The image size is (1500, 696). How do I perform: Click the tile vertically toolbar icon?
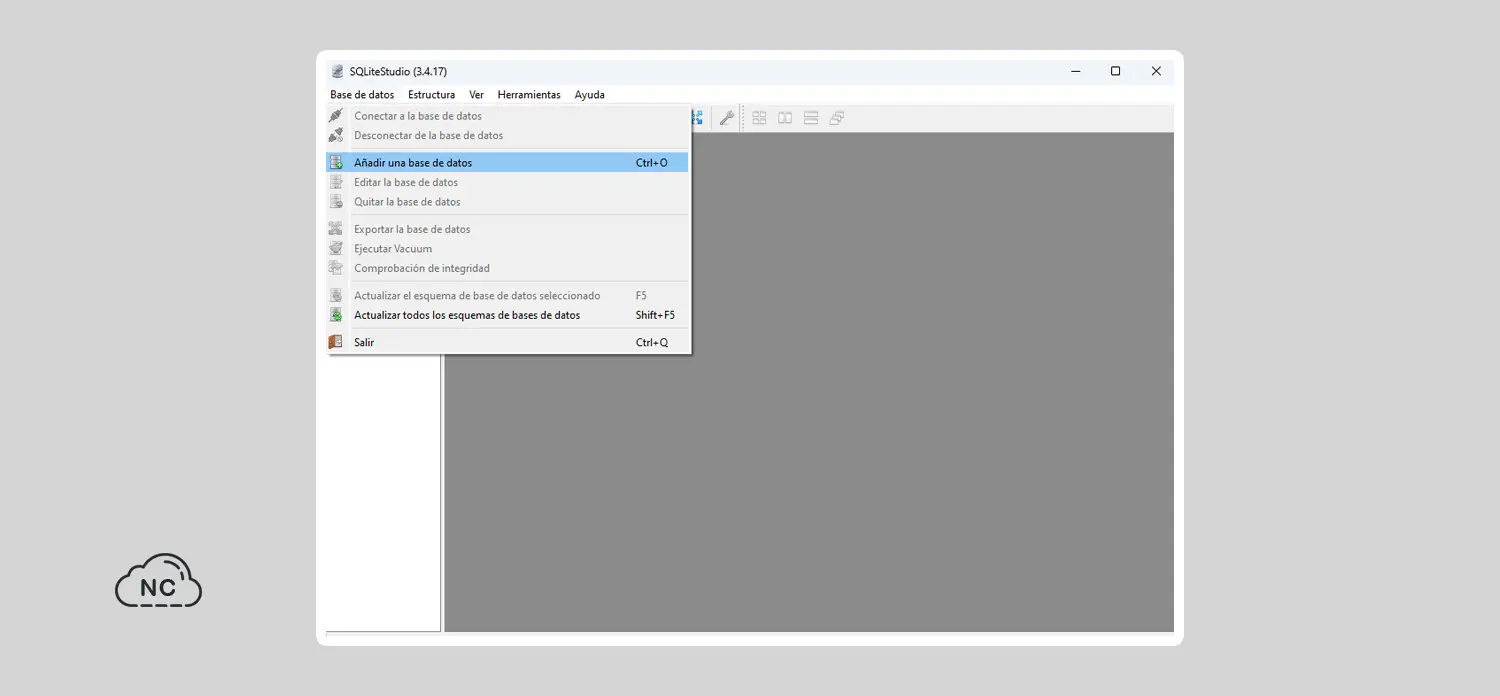point(811,118)
